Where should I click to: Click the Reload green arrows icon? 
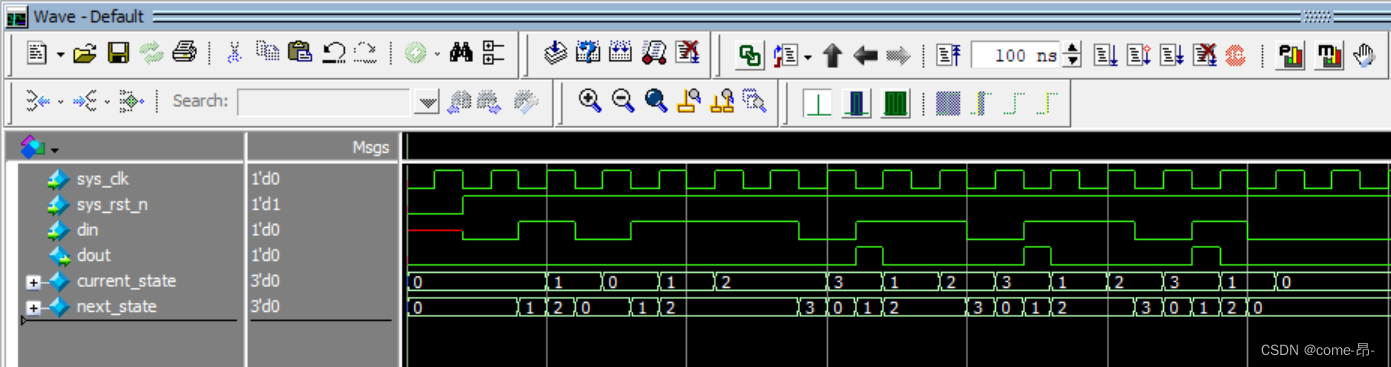click(151, 53)
